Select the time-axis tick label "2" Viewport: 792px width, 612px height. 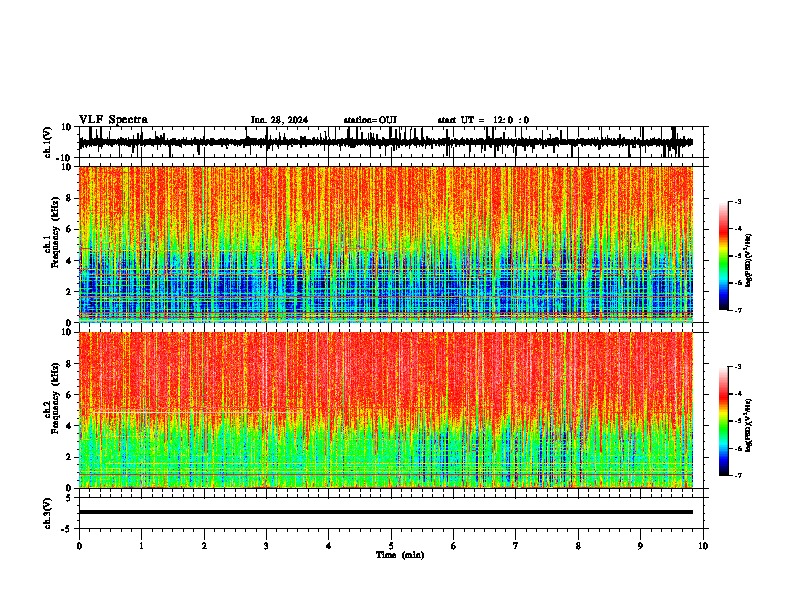(204, 546)
